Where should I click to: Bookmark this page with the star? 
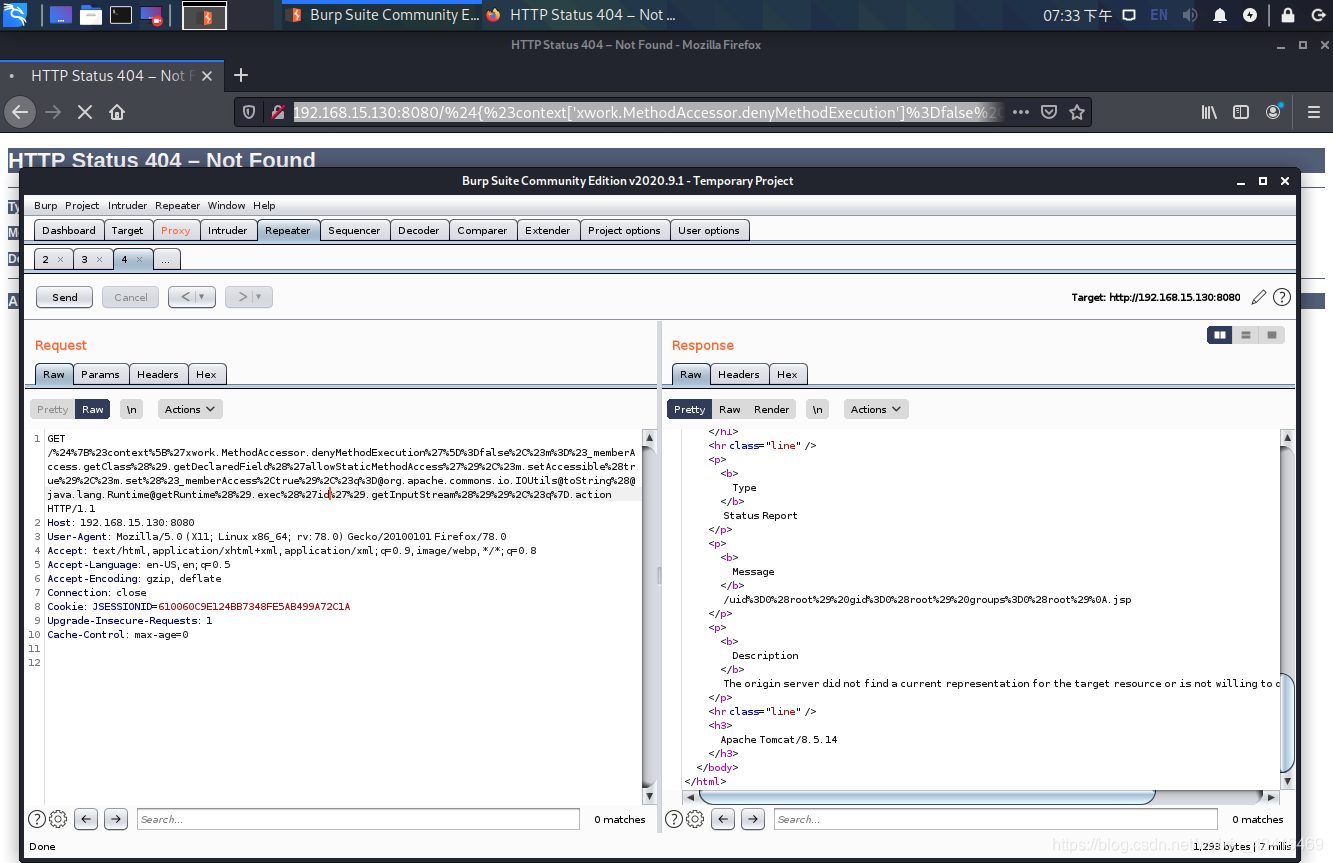pos(1077,112)
